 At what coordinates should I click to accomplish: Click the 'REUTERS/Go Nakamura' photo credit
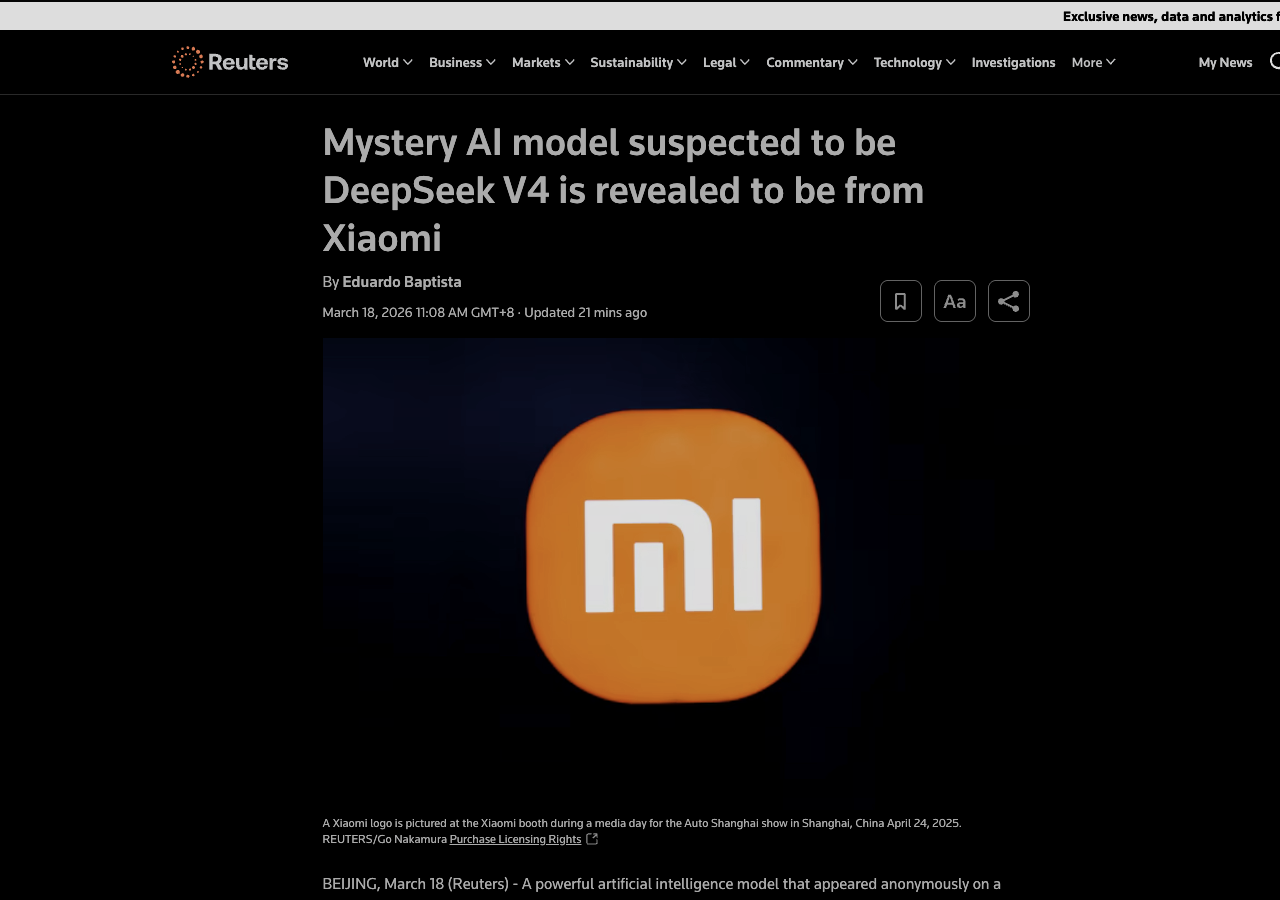(384, 839)
